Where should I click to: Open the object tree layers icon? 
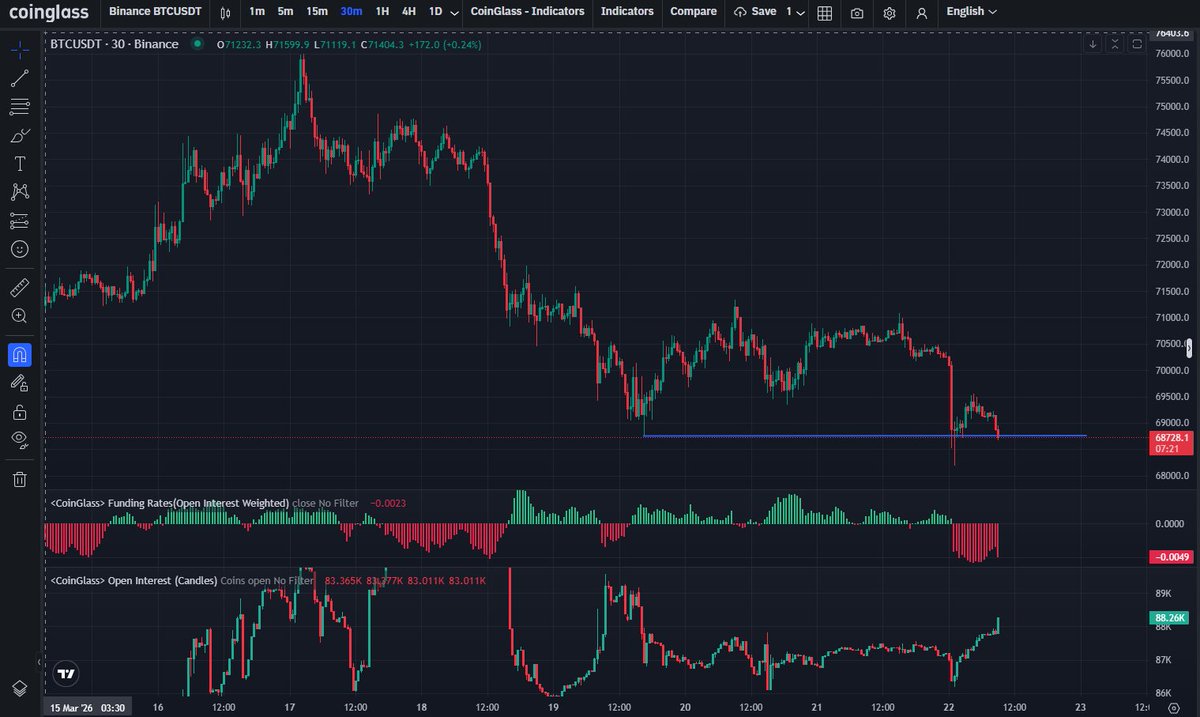pos(19,688)
